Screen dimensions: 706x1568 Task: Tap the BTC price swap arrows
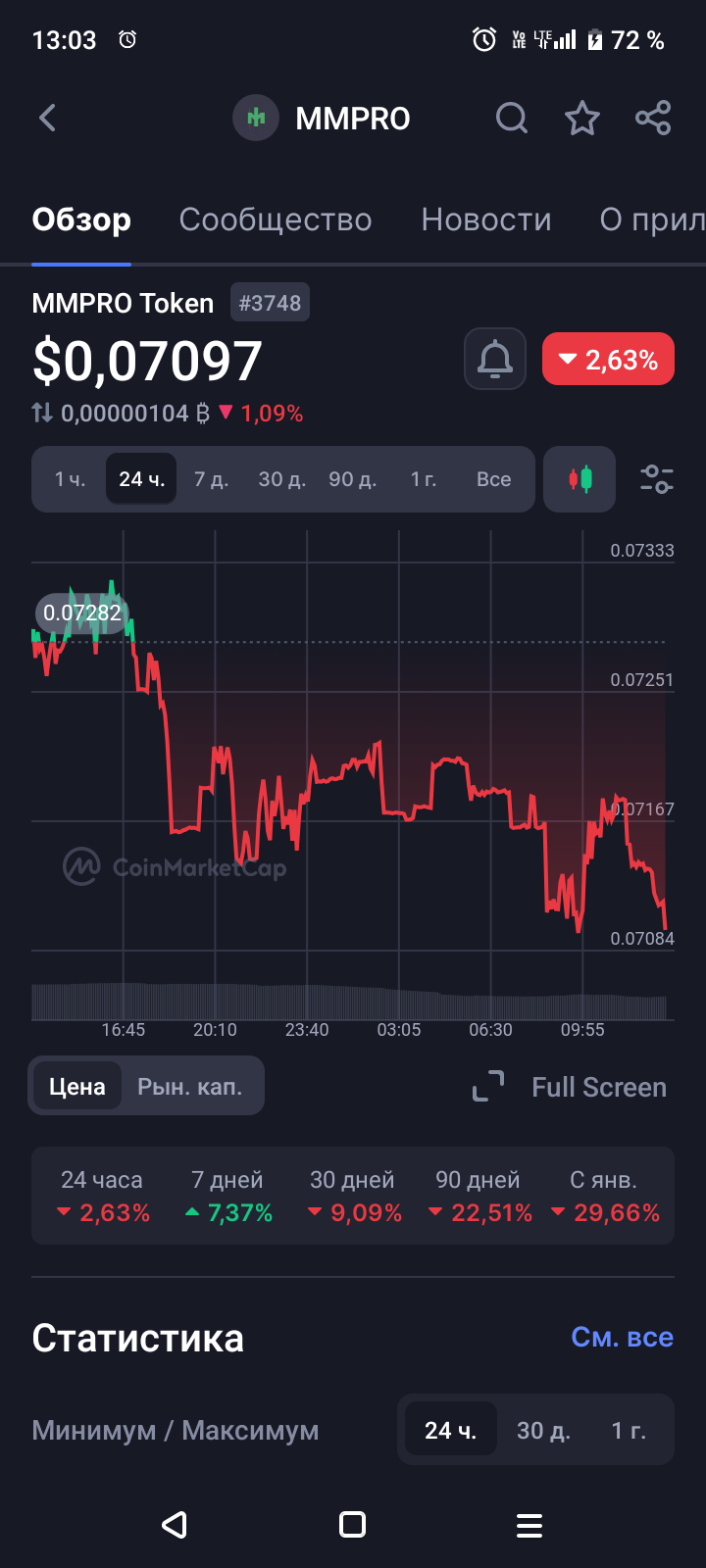(42, 414)
